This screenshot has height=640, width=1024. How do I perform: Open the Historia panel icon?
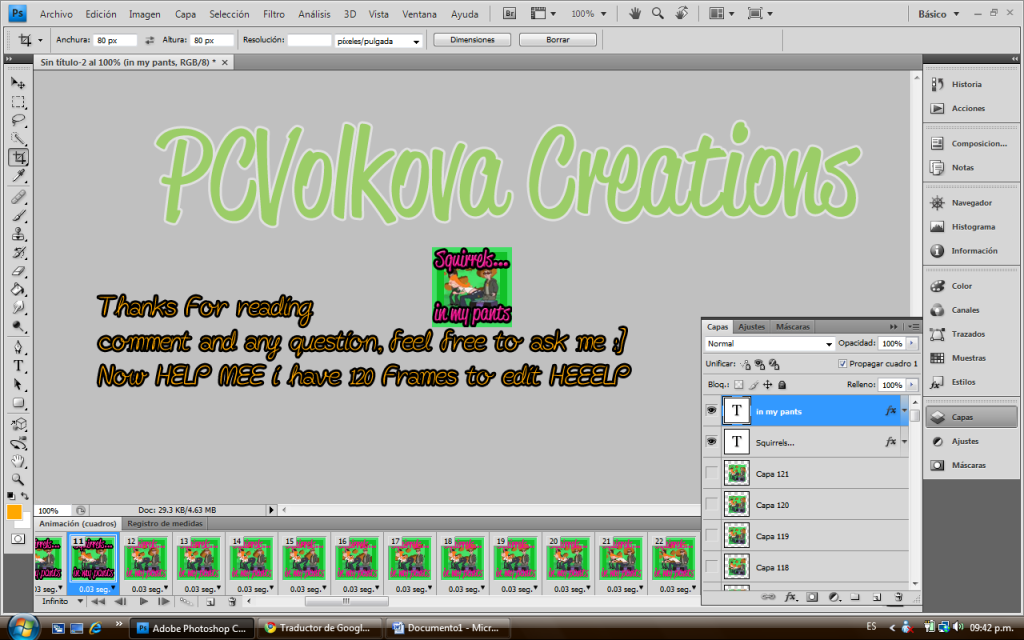937,85
